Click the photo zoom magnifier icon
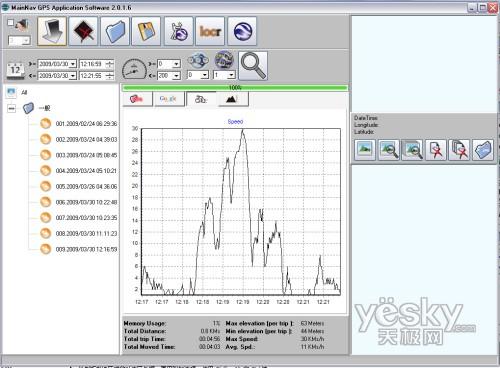 tap(389, 150)
